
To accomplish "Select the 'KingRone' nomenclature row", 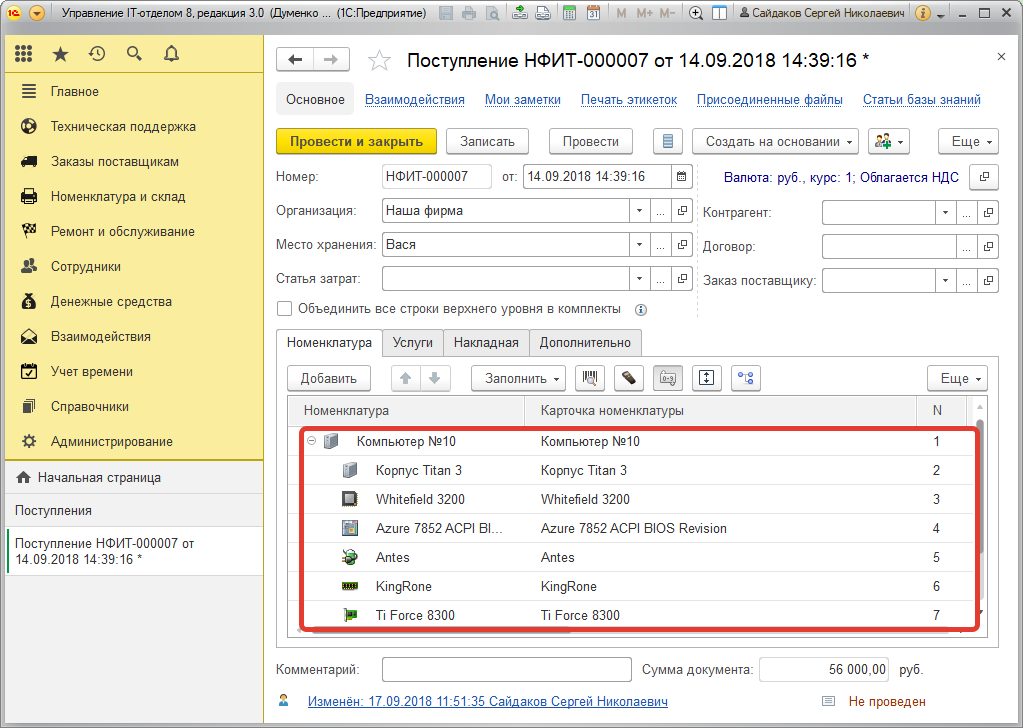I will 404,586.
